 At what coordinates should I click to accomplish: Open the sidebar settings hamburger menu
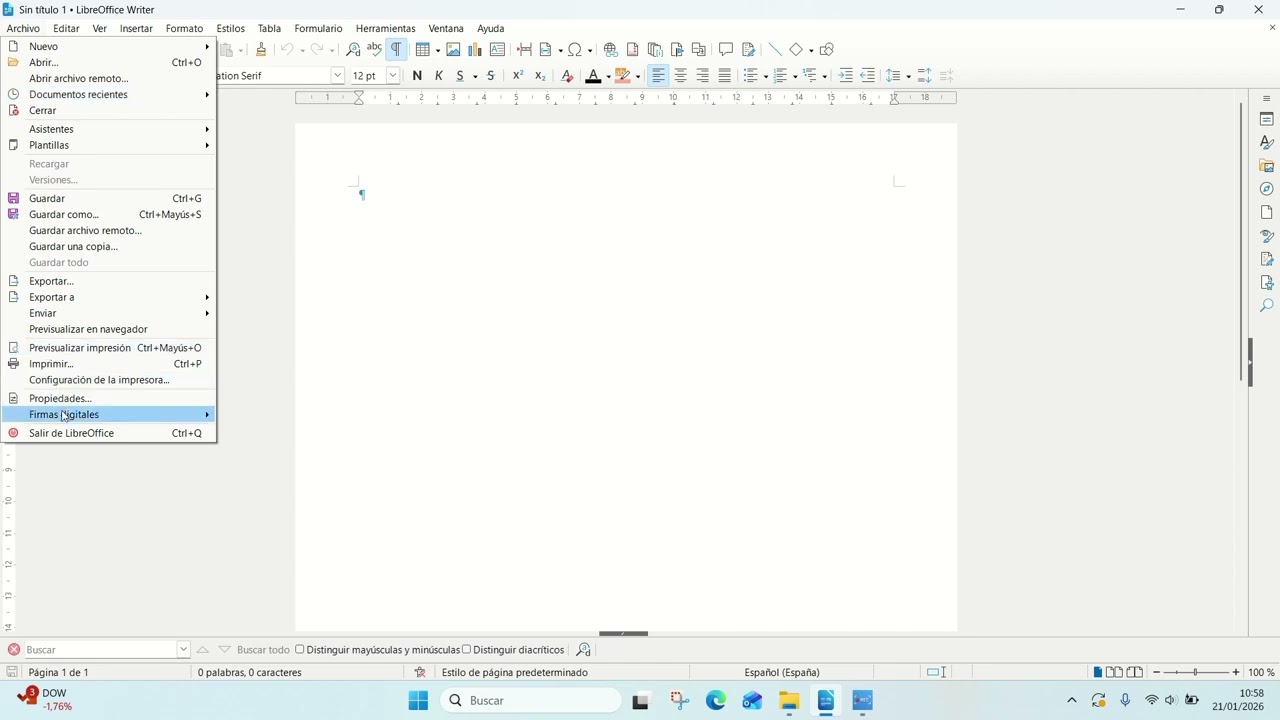tap(1266, 98)
